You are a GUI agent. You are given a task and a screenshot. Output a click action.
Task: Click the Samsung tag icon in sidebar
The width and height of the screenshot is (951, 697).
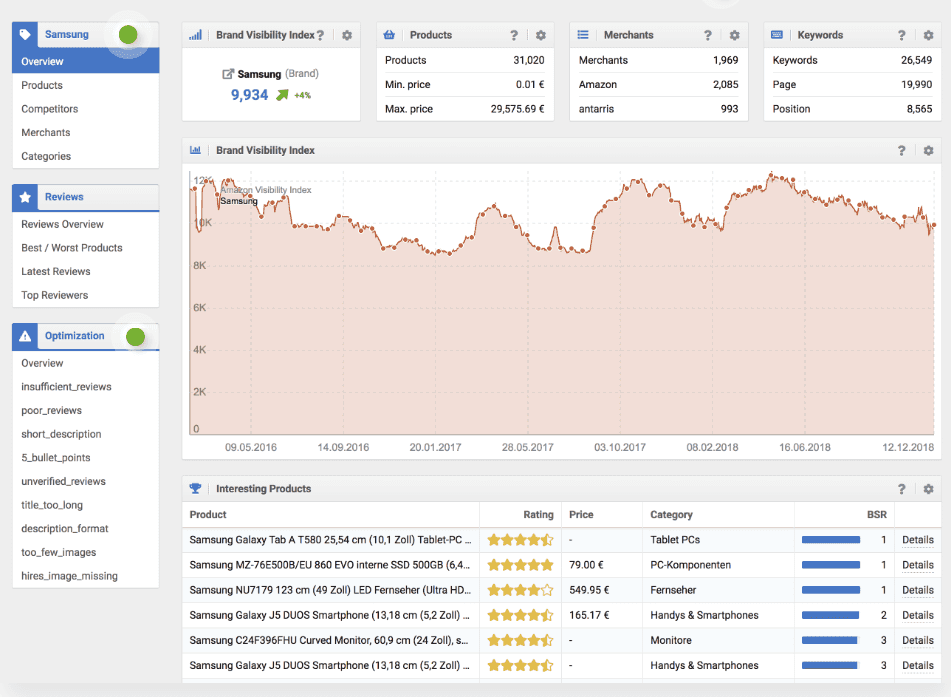(25, 35)
